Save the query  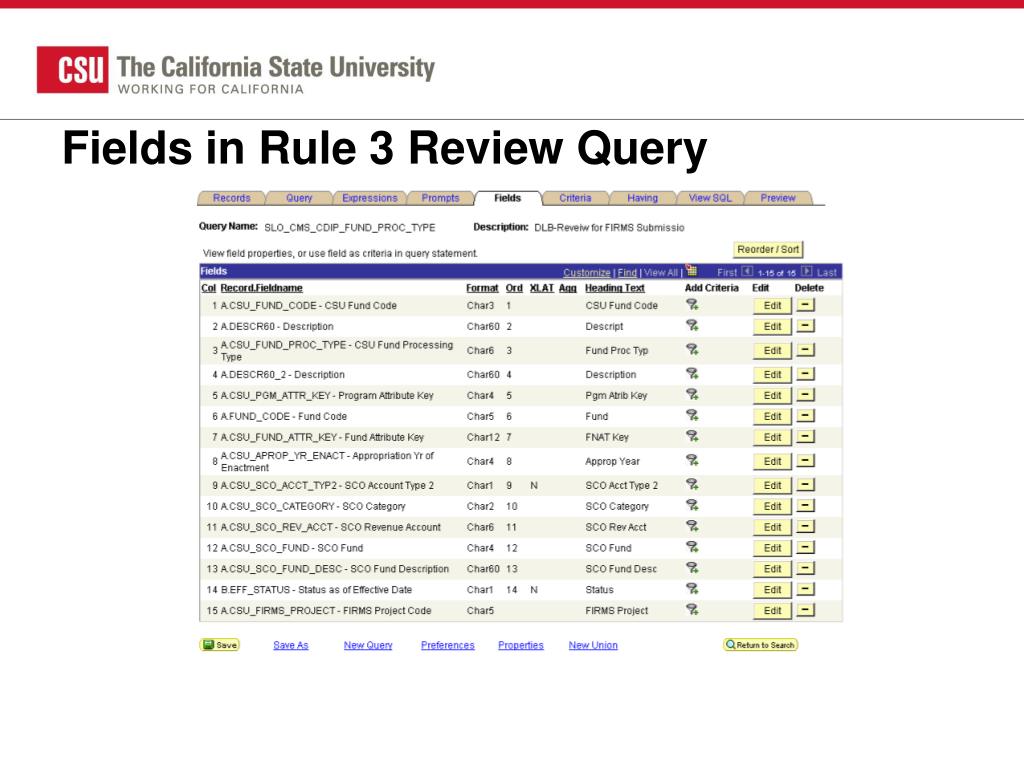(x=219, y=645)
